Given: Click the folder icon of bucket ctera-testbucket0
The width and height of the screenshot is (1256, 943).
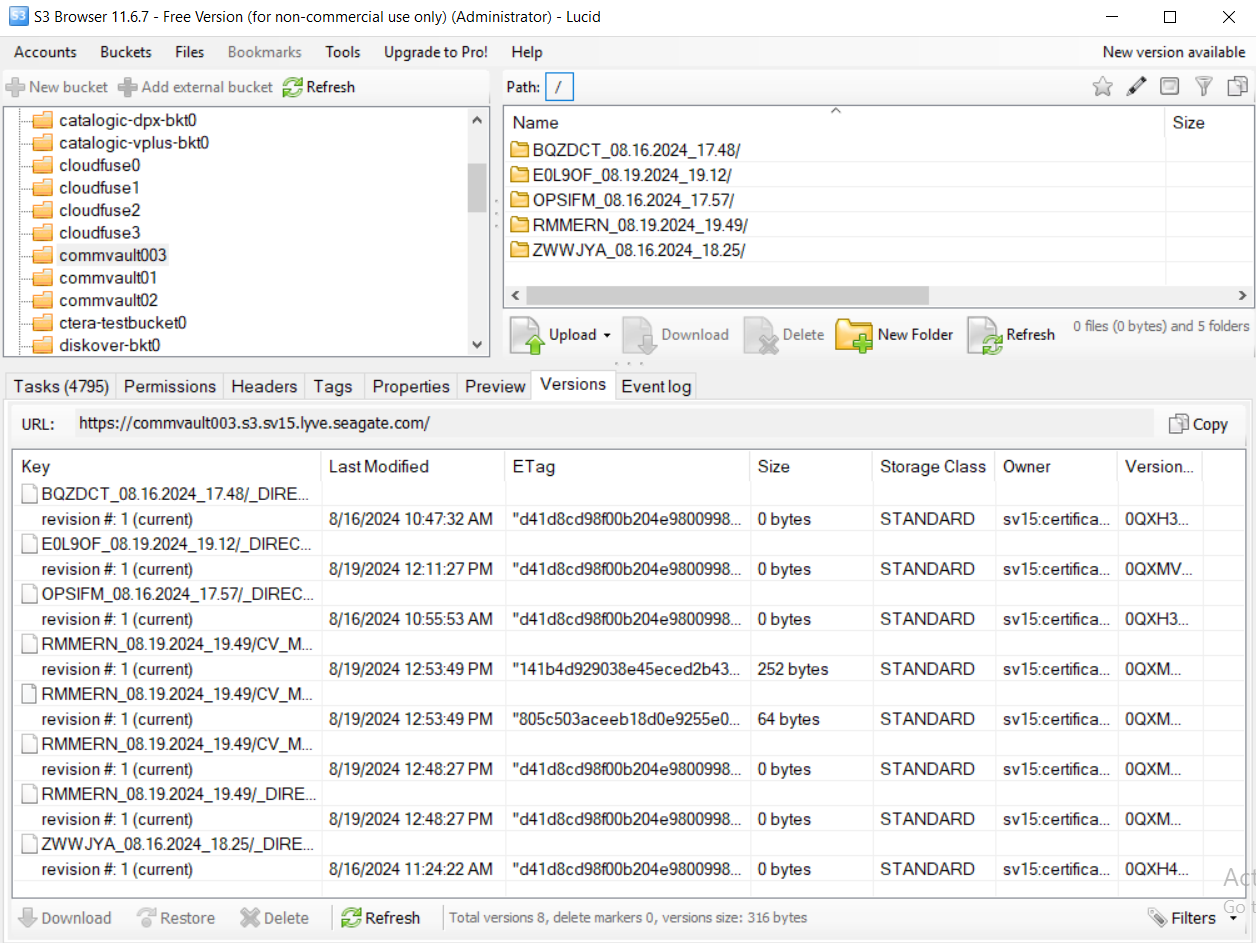Looking at the screenshot, I should [42, 323].
